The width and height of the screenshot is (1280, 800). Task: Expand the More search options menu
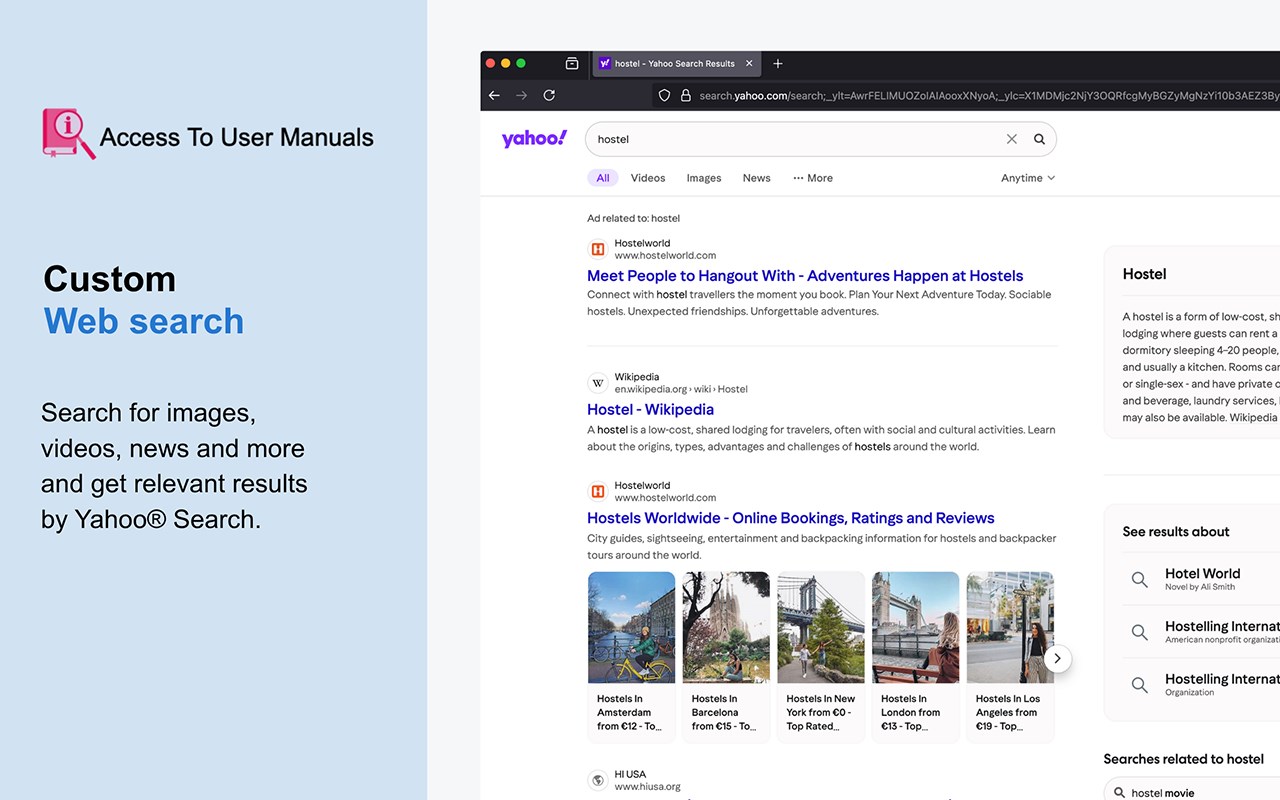click(x=813, y=178)
